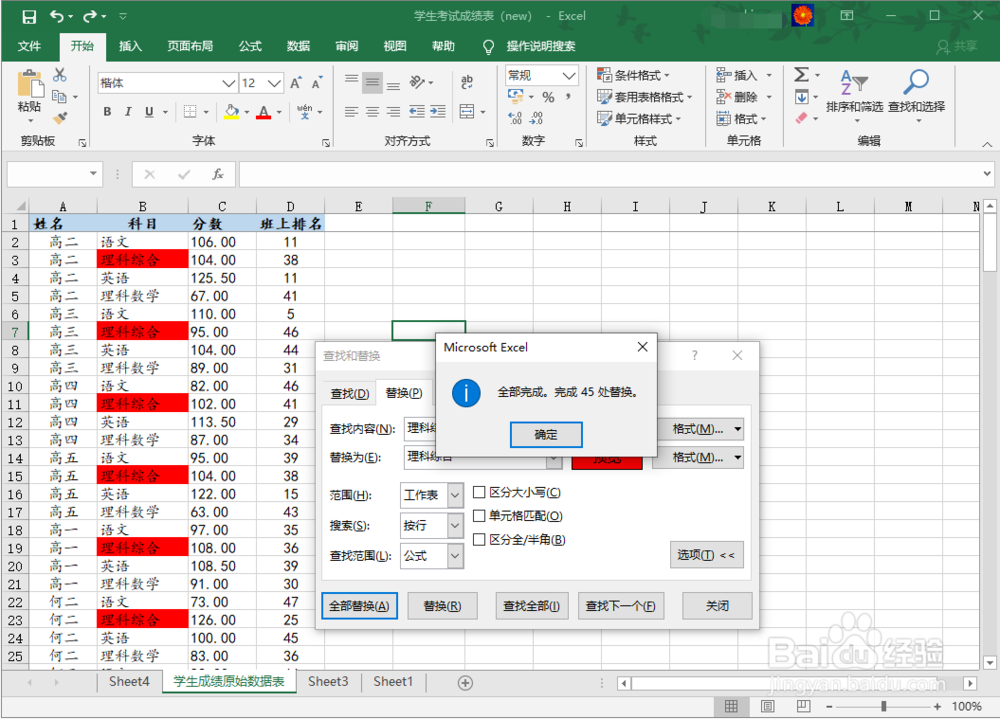The width and height of the screenshot is (1000, 719).
Task: Toggle 区分全/半角 checkbox
Action: [x=479, y=539]
